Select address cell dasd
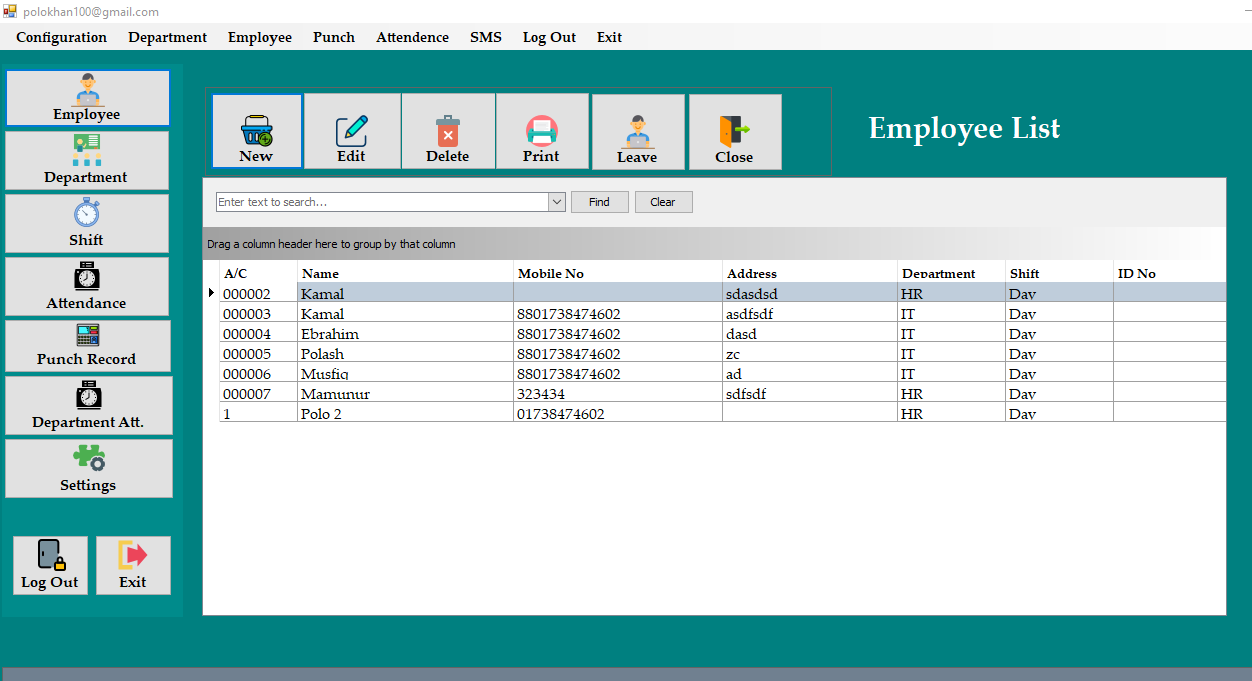 click(810, 333)
